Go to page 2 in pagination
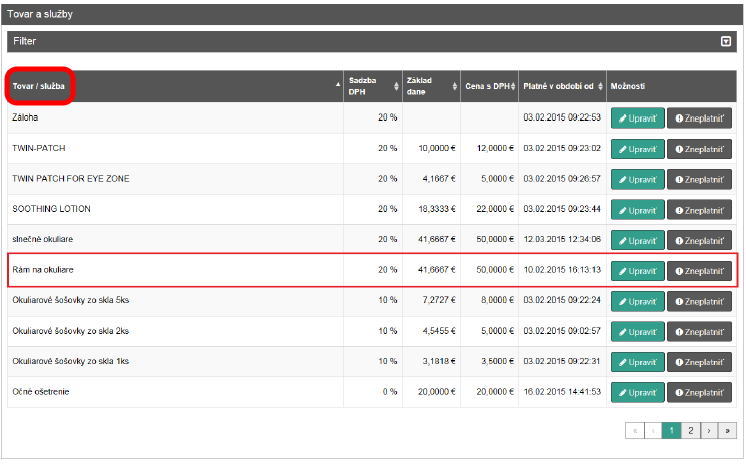Screen dimensions: 746x465 tap(691, 430)
